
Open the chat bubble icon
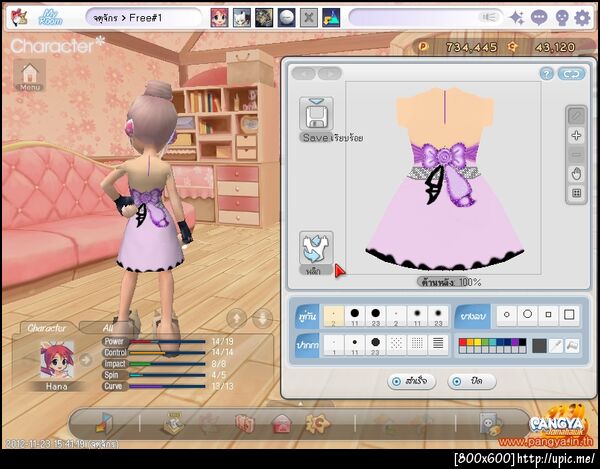[x=539, y=18]
